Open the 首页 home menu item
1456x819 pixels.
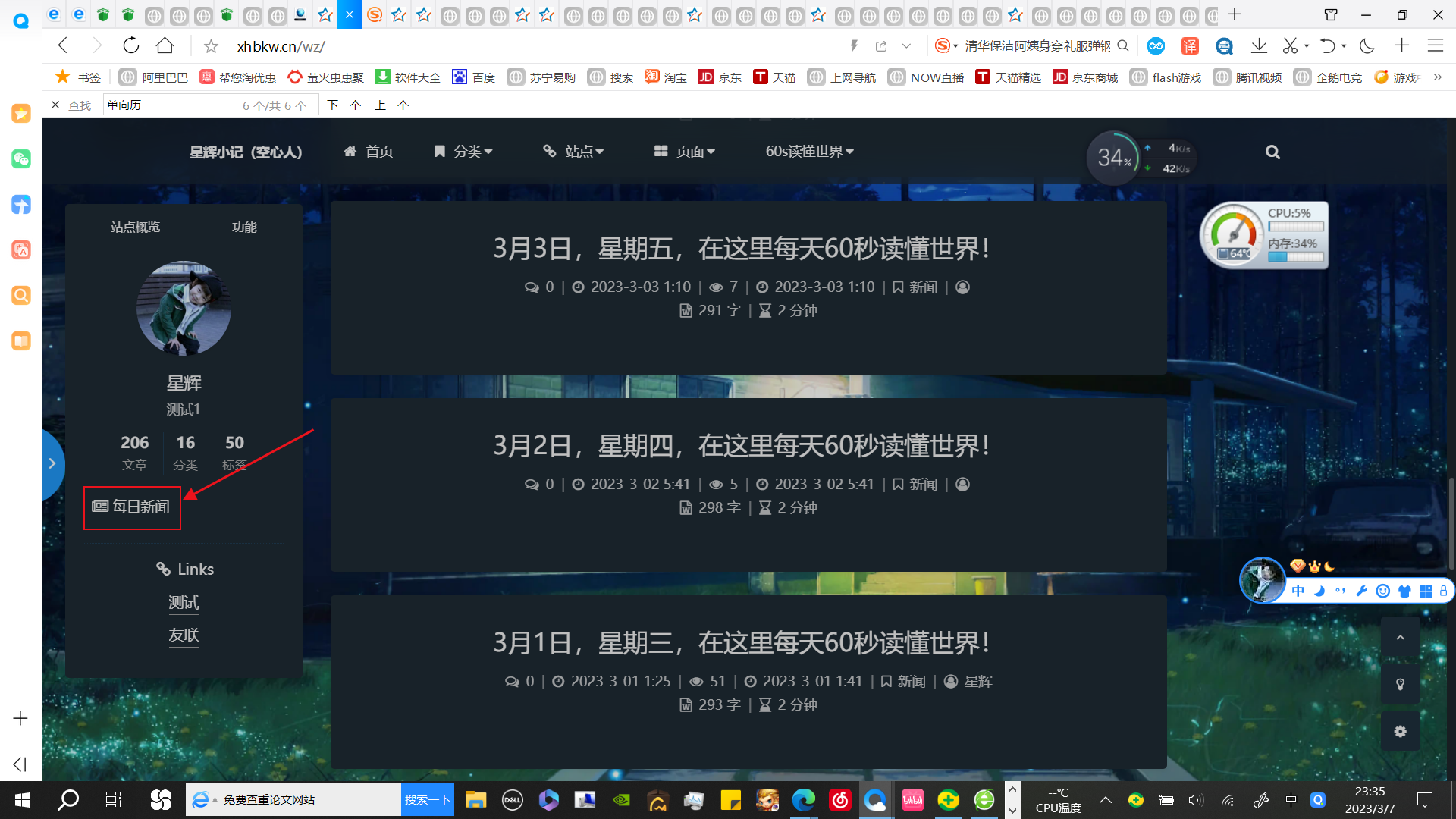point(369,152)
